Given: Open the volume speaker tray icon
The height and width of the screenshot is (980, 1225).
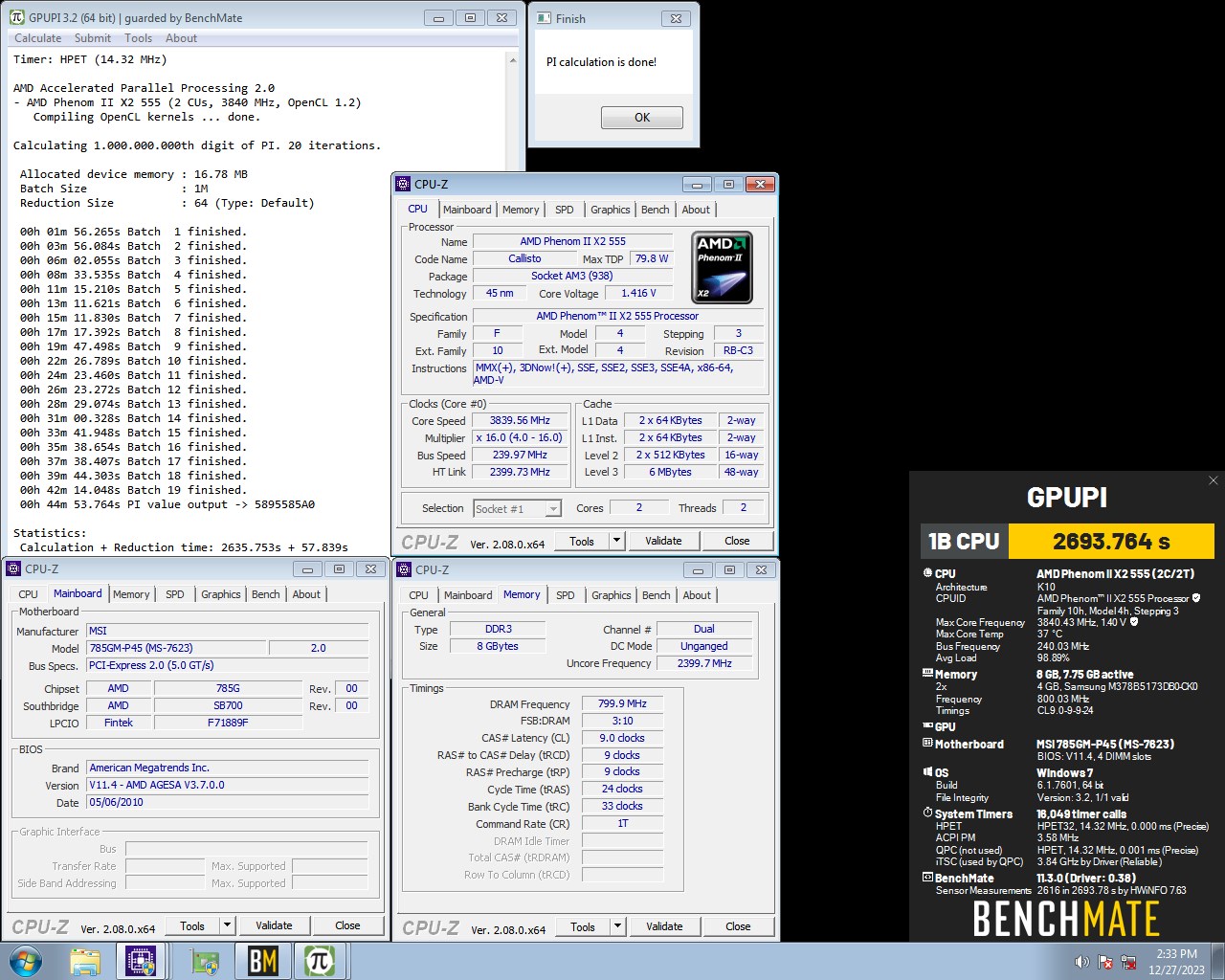Looking at the screenshot, I should [1081, 962].
